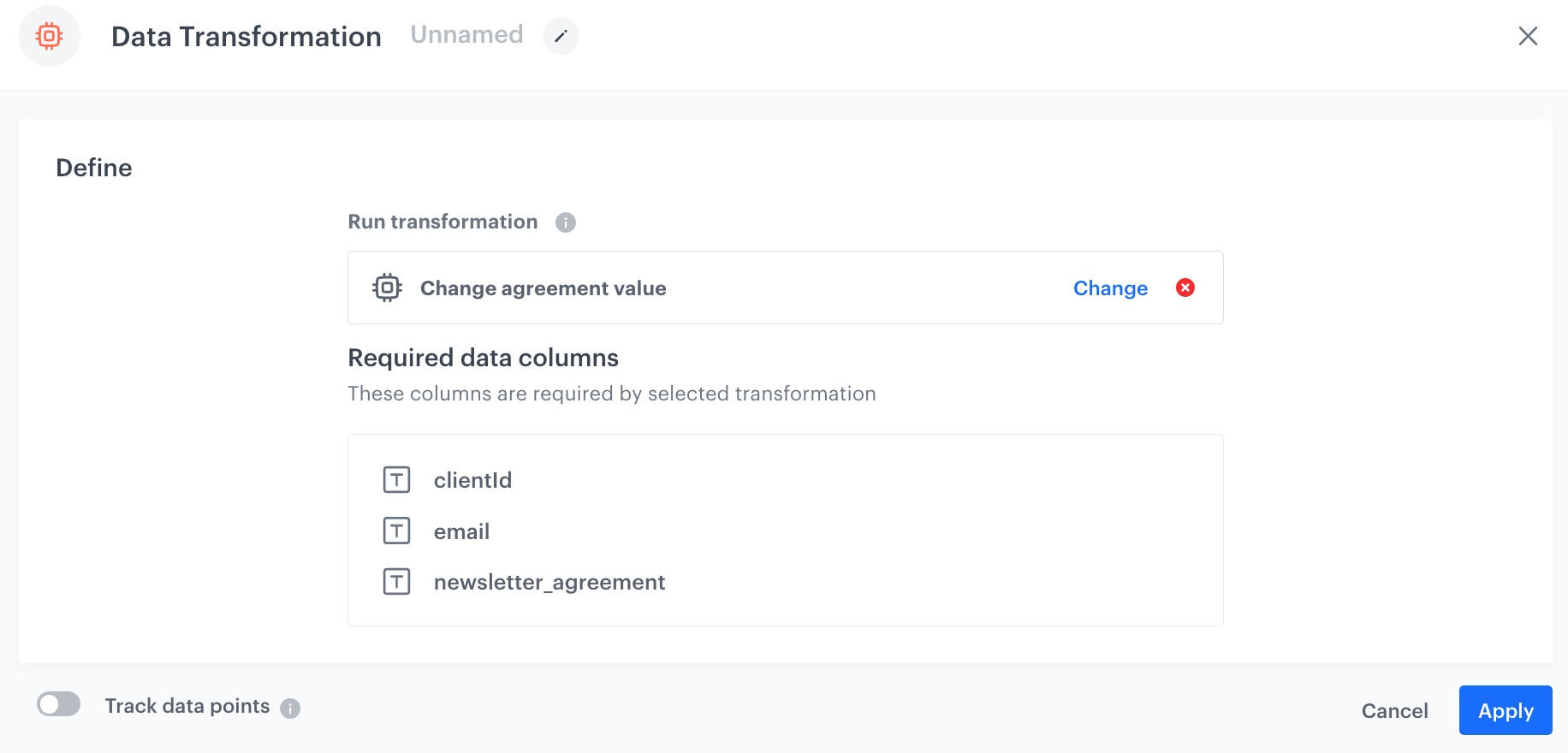Viewport: 1568px width, 753px height.
Task: Toggle Track data points switch
Action: [59, 704]
